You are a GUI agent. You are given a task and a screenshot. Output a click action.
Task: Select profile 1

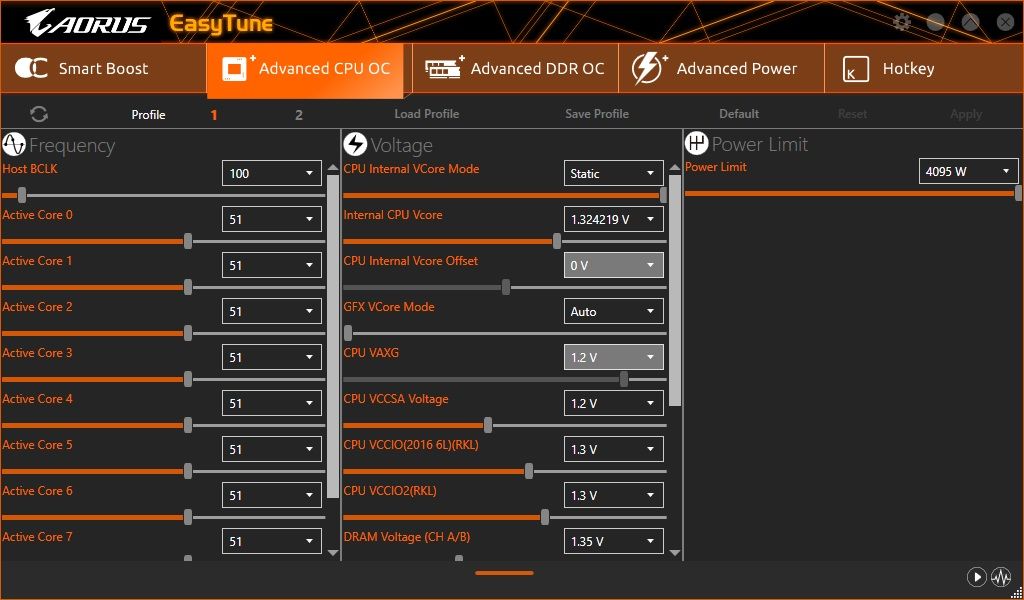coord(214,115)
